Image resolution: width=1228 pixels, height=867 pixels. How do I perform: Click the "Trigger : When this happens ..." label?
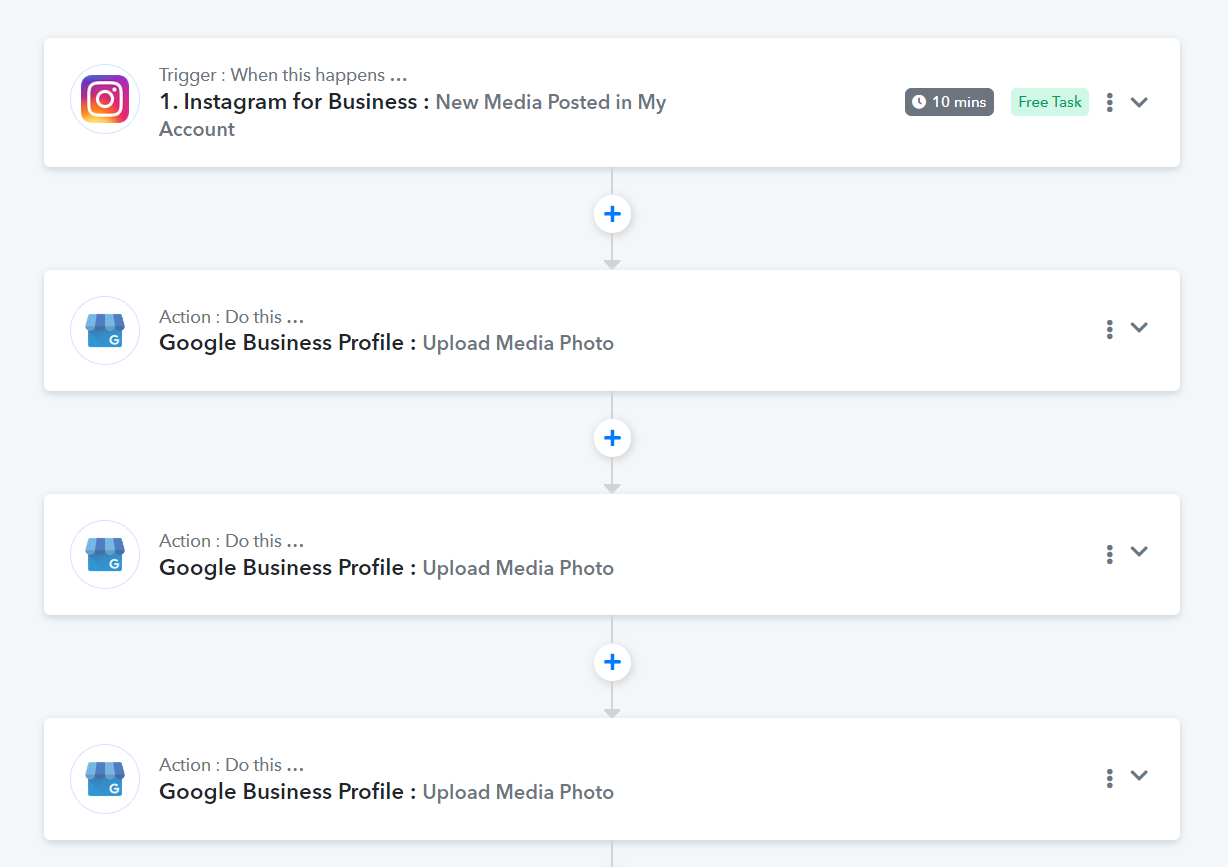(283, 75)
